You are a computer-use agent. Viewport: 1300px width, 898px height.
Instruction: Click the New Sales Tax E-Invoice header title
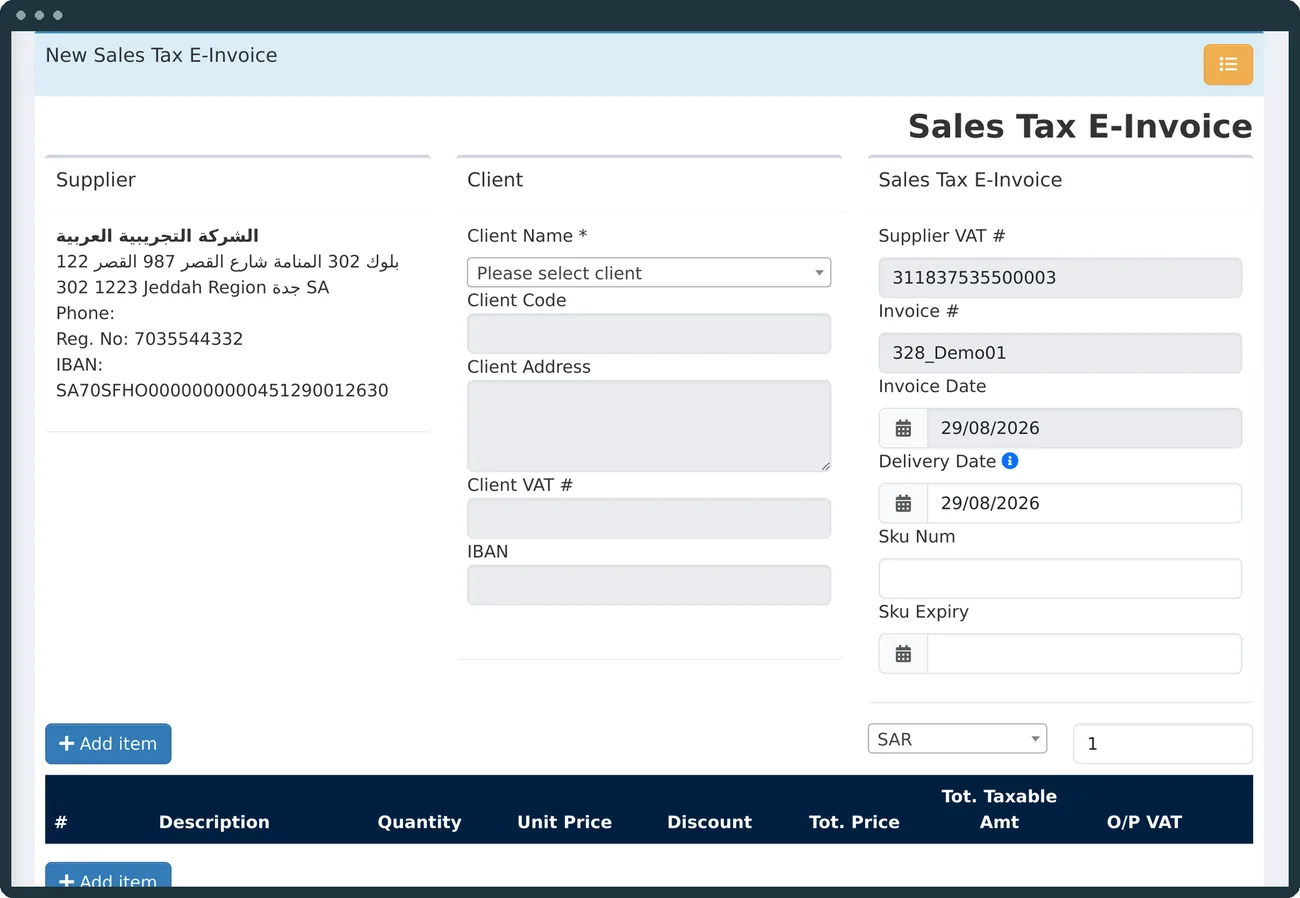161,55
